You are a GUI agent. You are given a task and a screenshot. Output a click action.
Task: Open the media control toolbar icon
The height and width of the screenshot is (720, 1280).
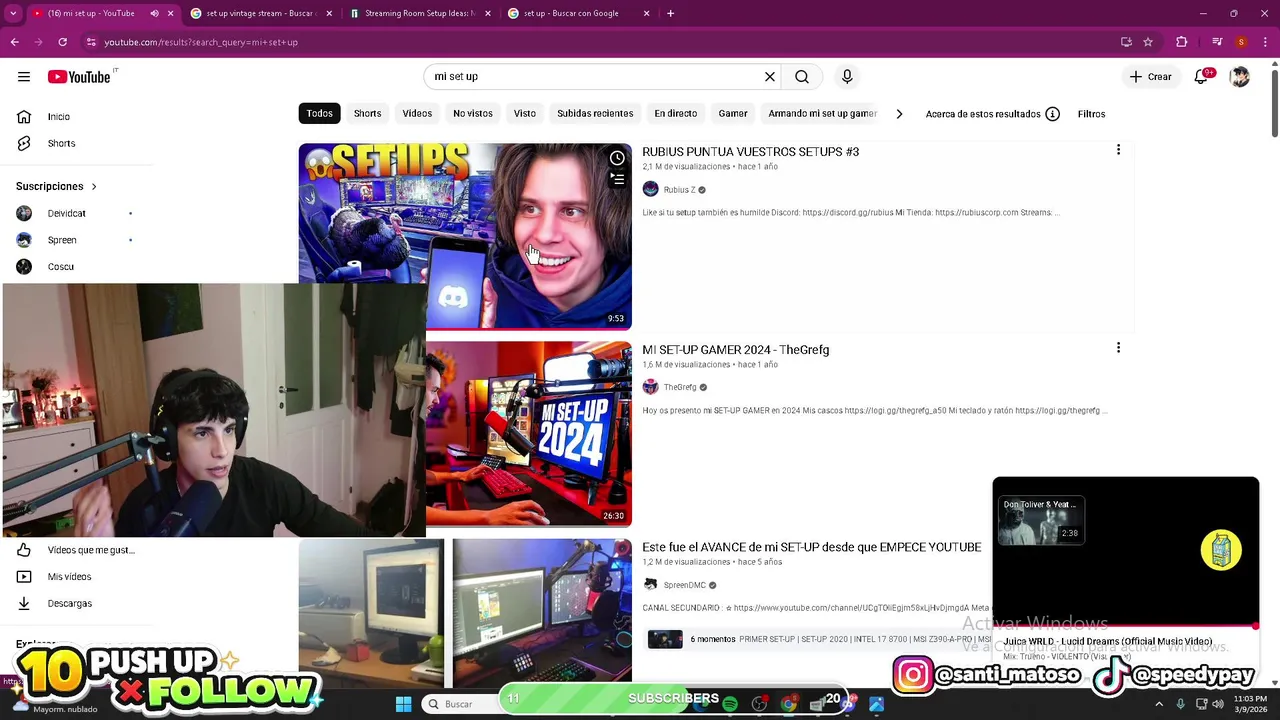(1216, 42)
